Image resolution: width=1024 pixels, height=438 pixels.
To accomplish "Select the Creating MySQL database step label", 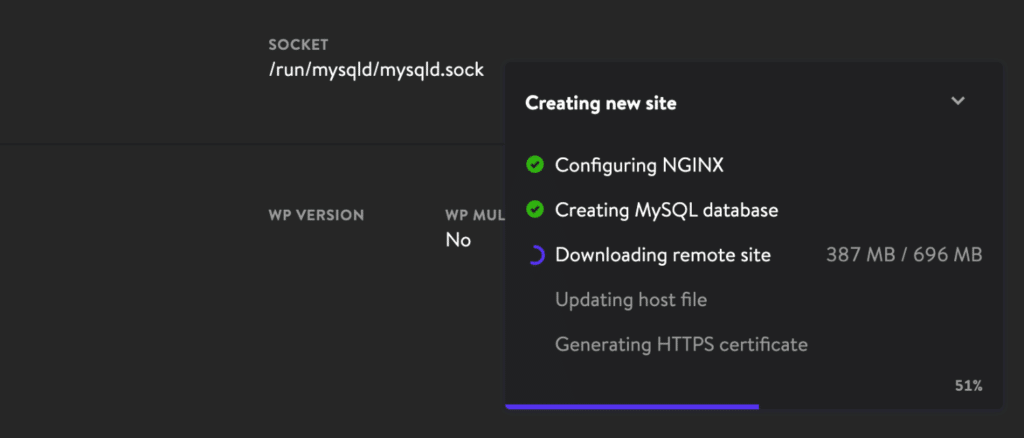I will (x=667, y=210).
